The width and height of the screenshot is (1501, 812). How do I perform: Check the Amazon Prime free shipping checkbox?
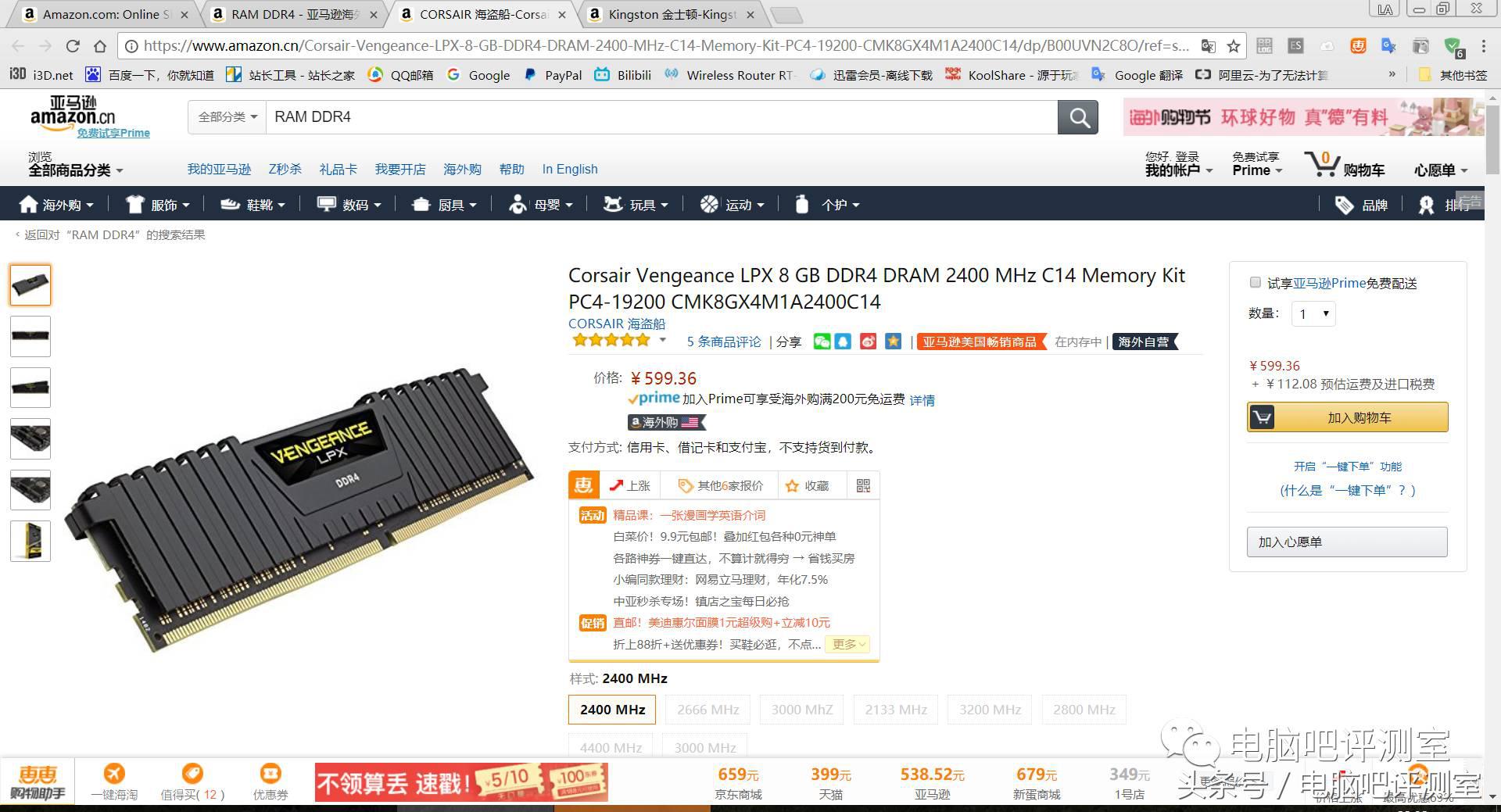[x=1255, y=282]
